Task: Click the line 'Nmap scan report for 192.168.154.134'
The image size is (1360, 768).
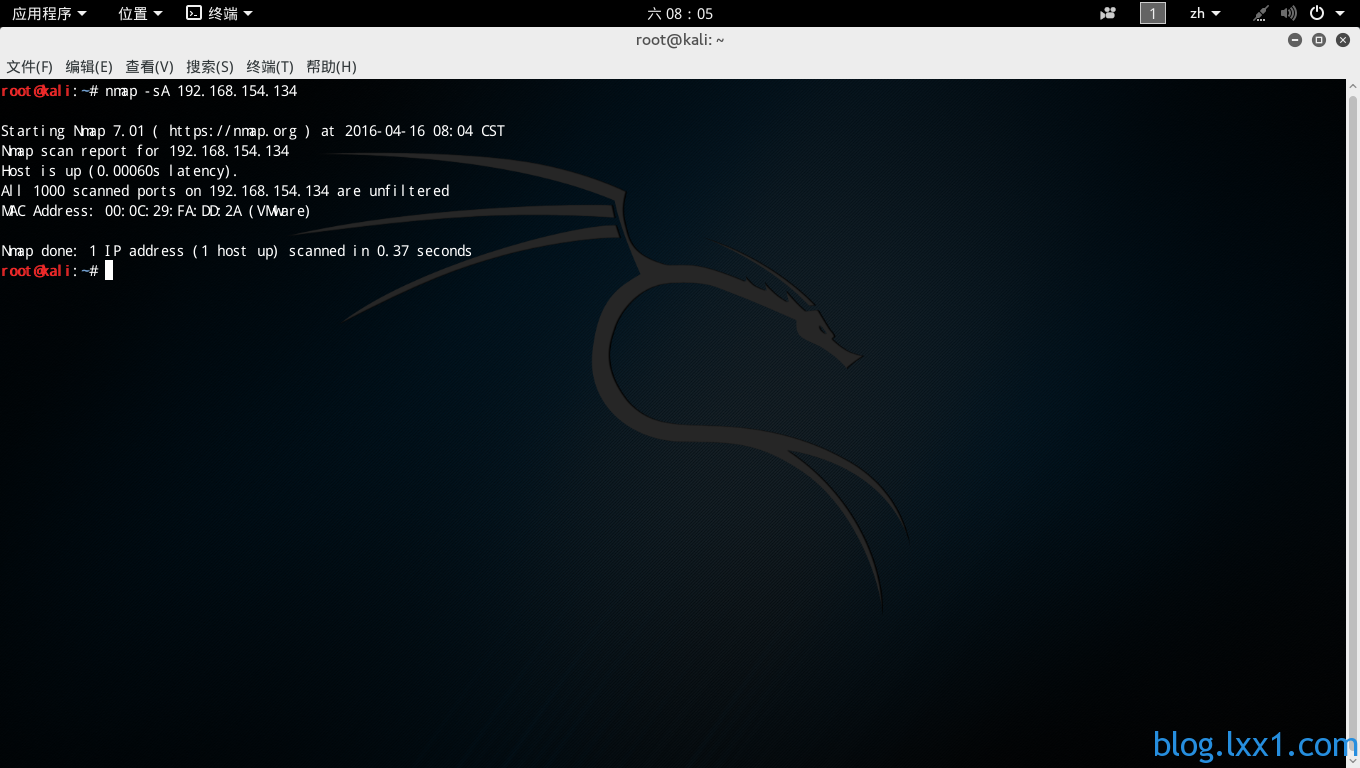Action: click(145, 151)
